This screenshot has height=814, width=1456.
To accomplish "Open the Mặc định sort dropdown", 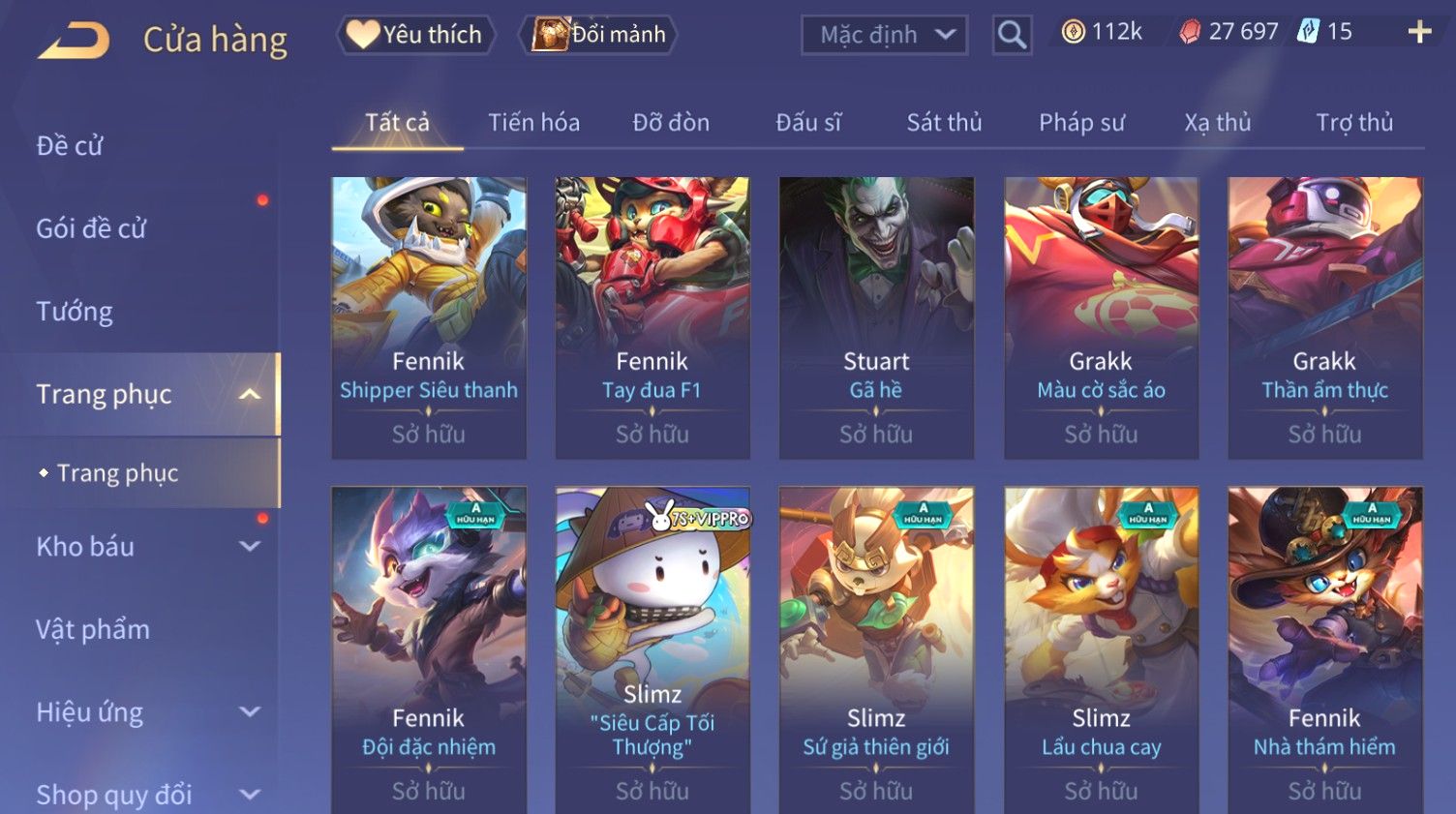I will (884, 35).
